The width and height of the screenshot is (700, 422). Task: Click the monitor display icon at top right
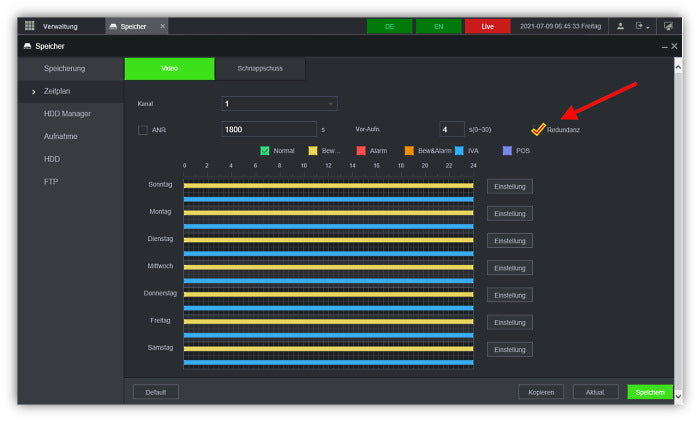pos(668,26)
